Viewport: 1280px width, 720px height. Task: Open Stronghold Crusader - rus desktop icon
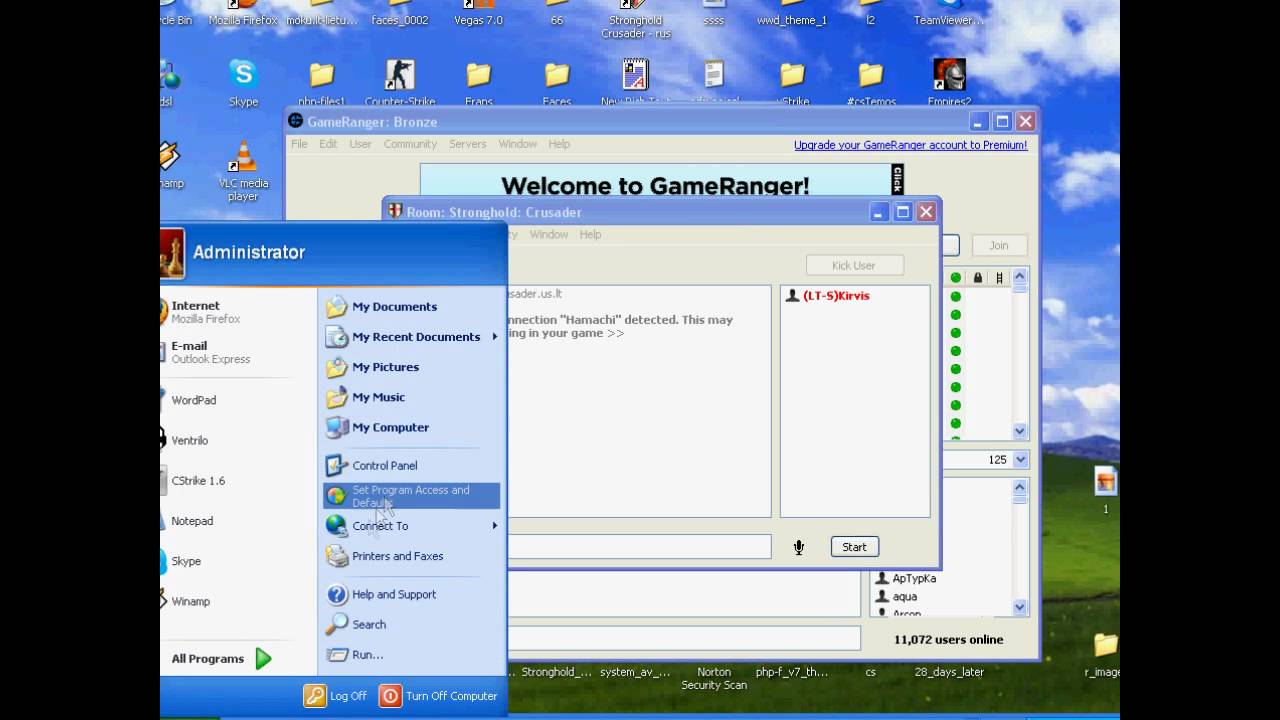pyautogui.click(x=635, y=20)
